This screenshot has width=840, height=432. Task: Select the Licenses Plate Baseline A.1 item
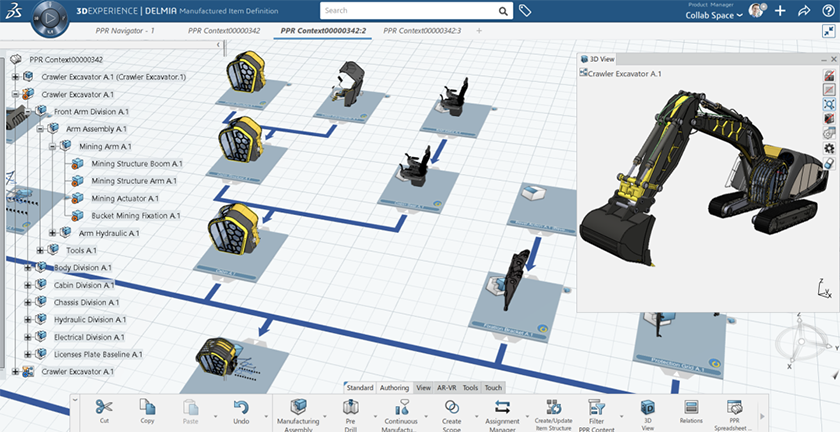pyautogui.click(x=98, y=354)
